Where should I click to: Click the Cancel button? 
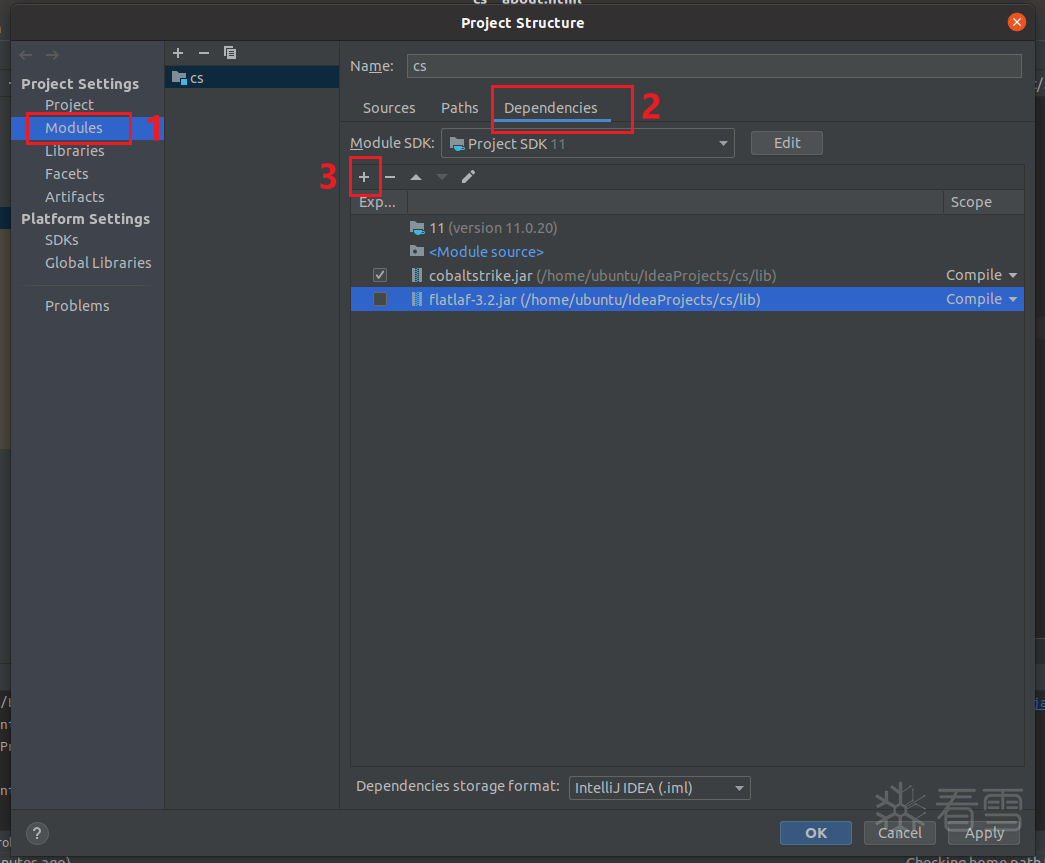(900, 833)
